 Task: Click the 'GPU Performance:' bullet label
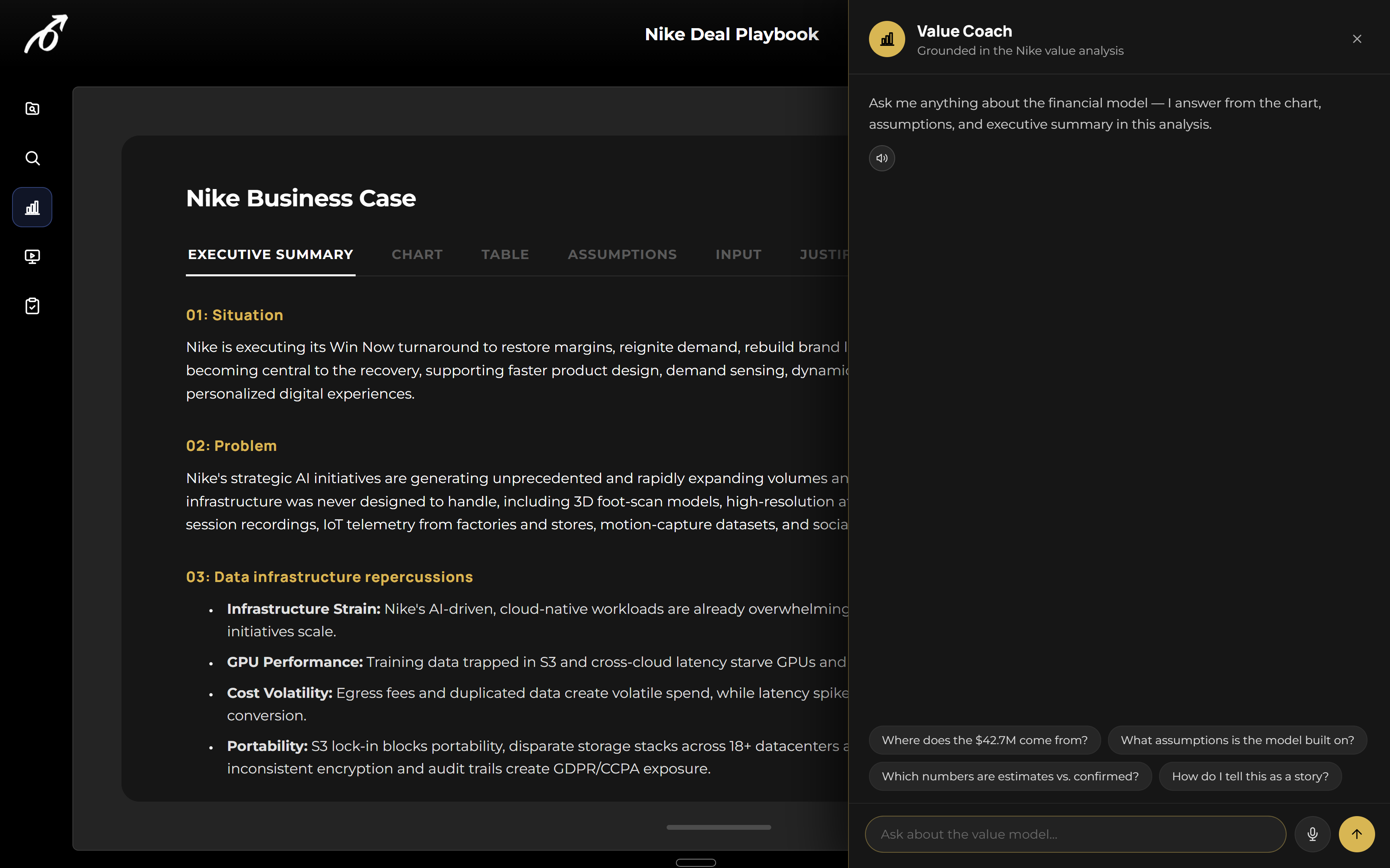click(295, 662)
